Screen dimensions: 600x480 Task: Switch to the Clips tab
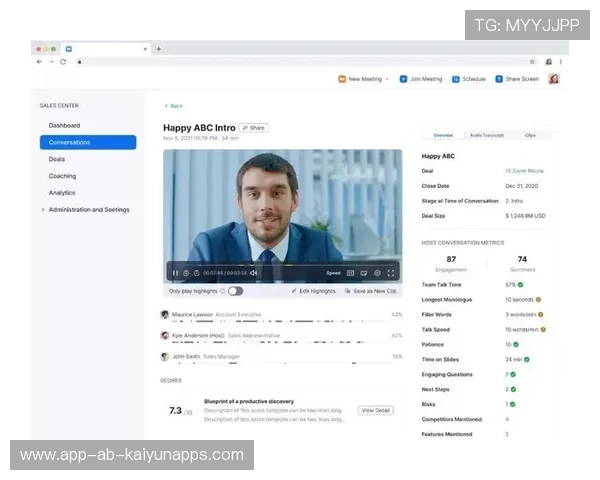(530, 135)
